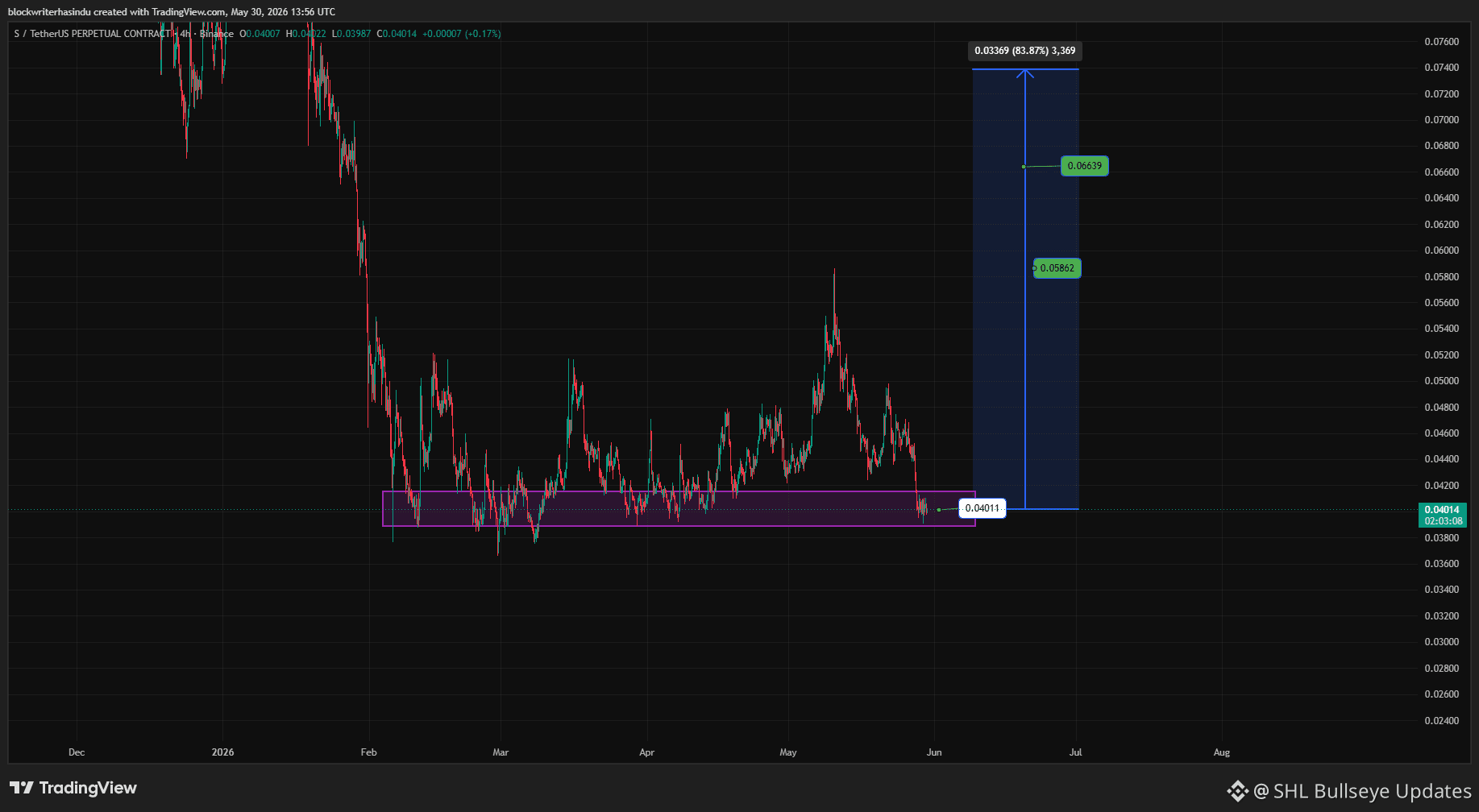Image resolution: width=1479 pixels, height=812 pixels.
Task: Click the Aug label on time axis
Action: (1222, 752)
